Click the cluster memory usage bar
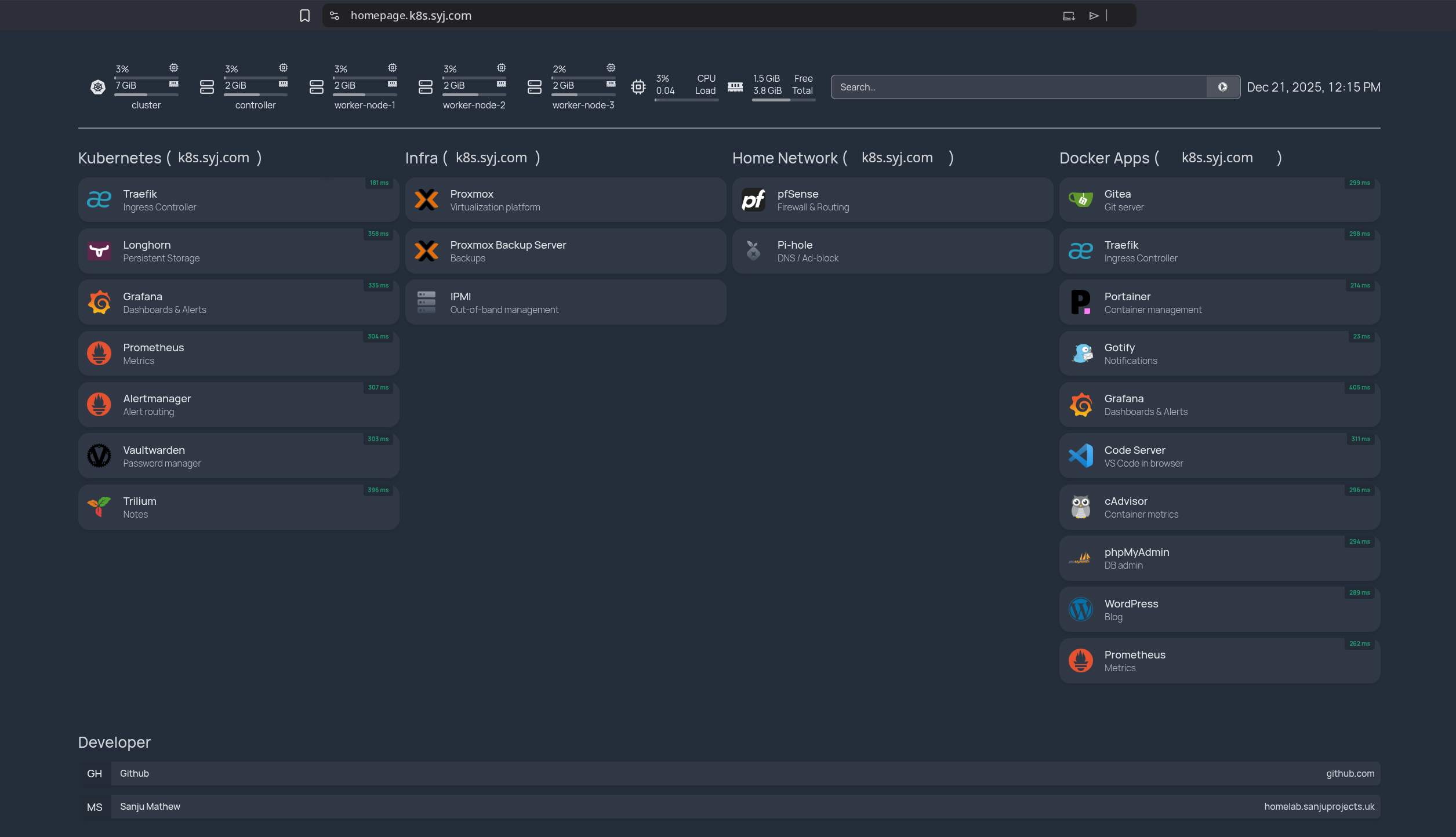Screen dimensions: 1456x837 point(146,94)
